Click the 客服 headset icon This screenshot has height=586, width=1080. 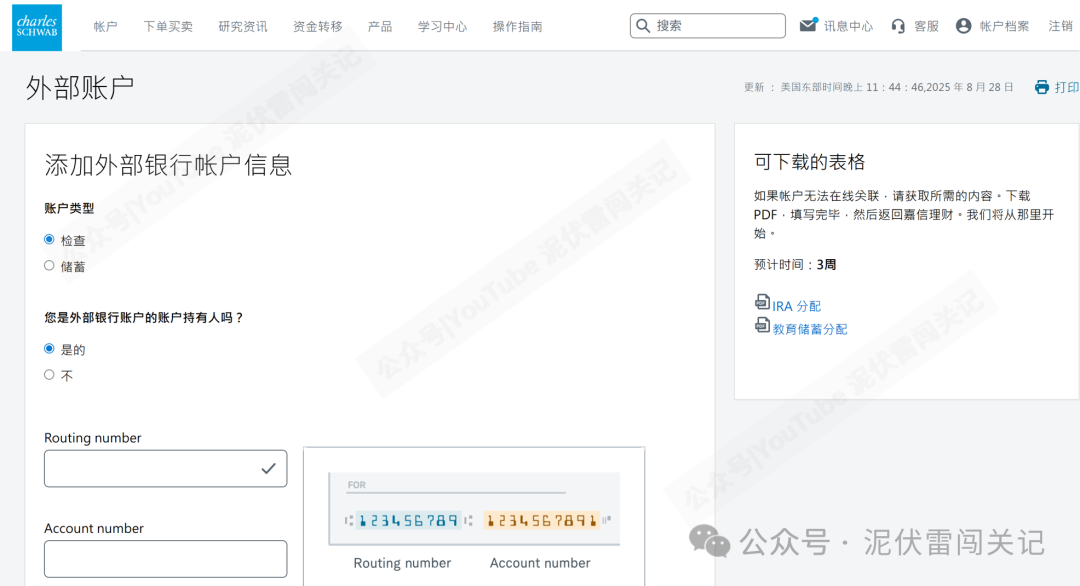point(897,27)
